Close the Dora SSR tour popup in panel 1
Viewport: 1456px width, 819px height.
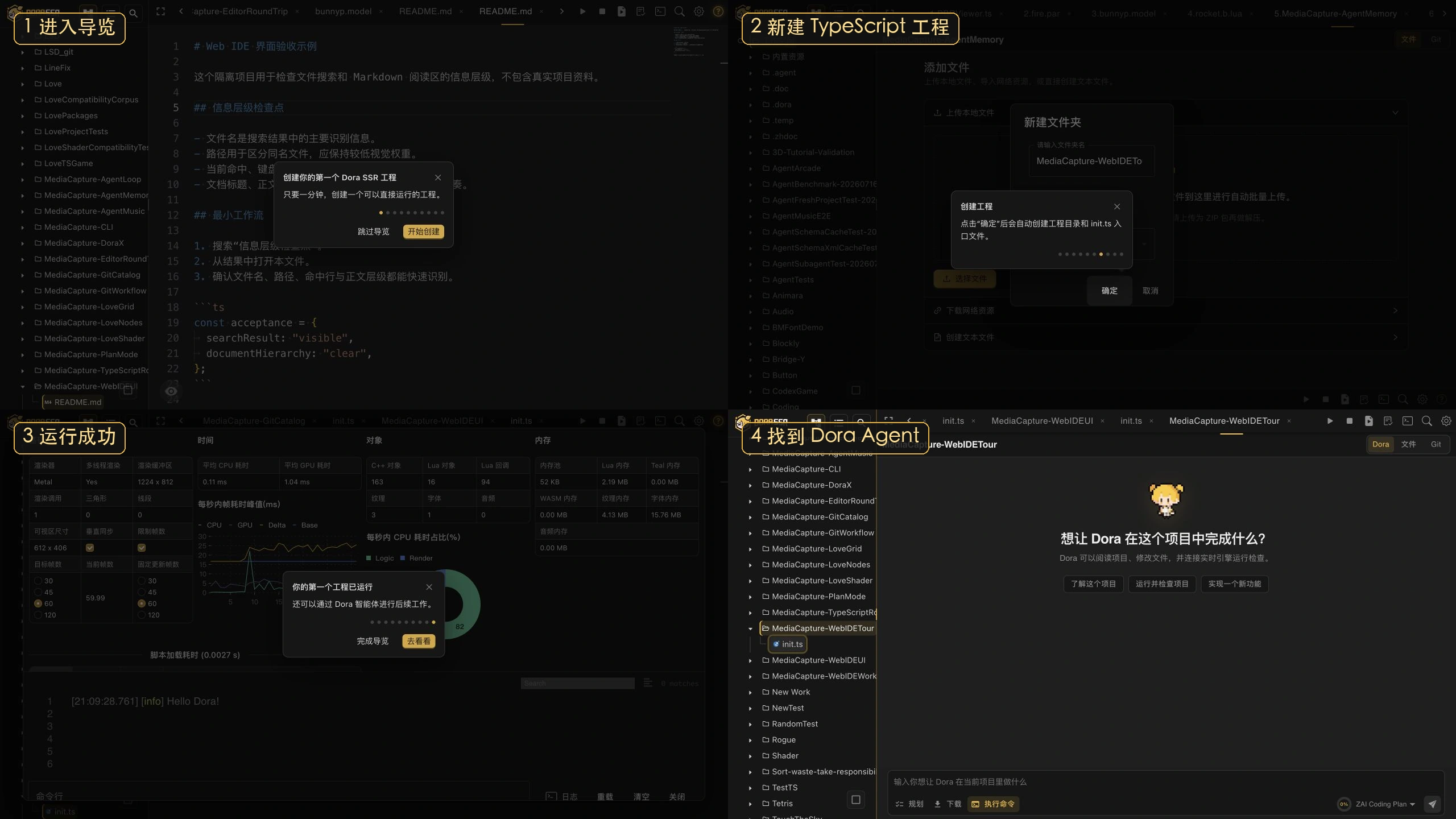(438, 177)
